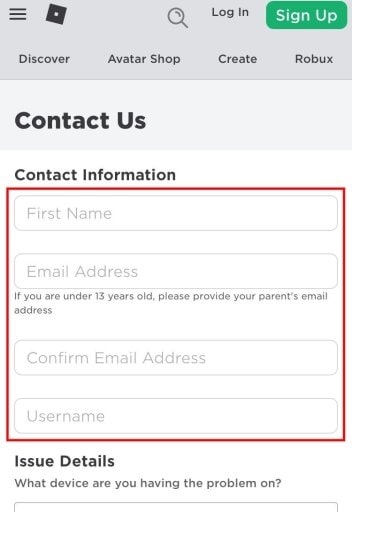Open search with the magnifier icon

coord(177,18)
